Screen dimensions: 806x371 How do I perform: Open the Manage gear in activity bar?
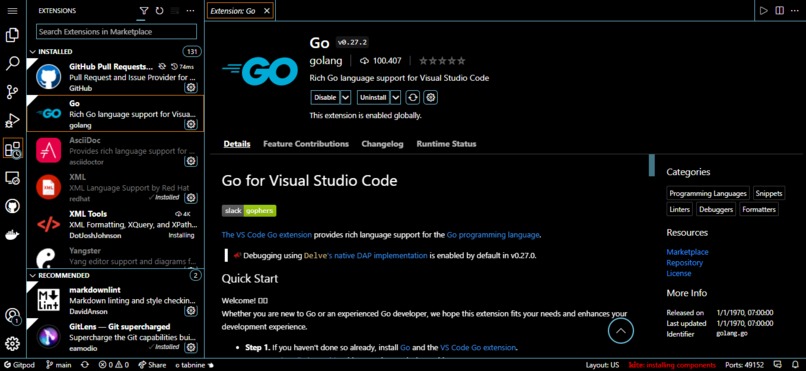(x=12, y=344)
